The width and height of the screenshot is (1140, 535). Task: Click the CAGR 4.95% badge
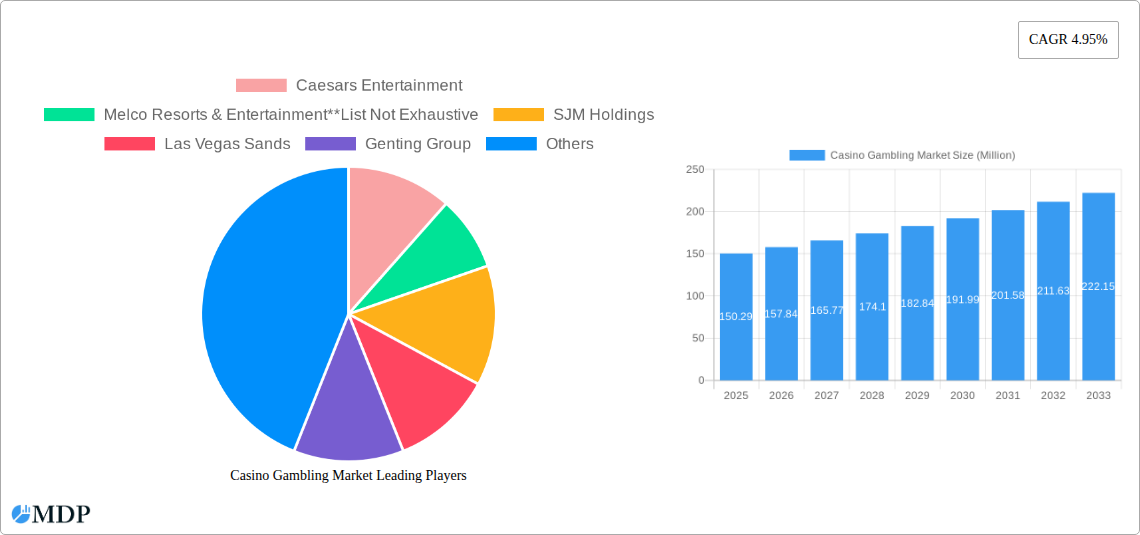tap(1067, 40)
